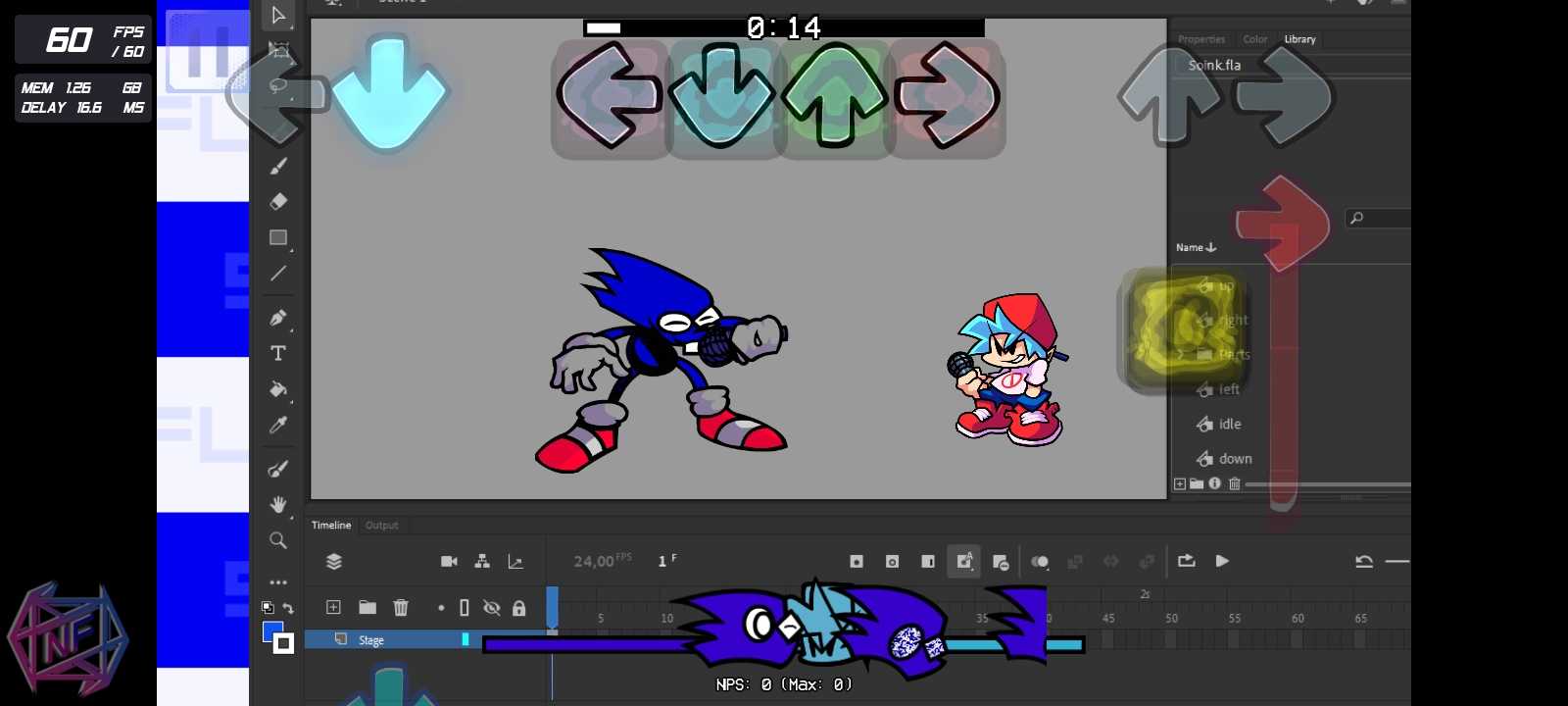This screenshot has height=706, width=1568.
Task: Toggle visibility of all timeline layers
Action: pos(492,608)
